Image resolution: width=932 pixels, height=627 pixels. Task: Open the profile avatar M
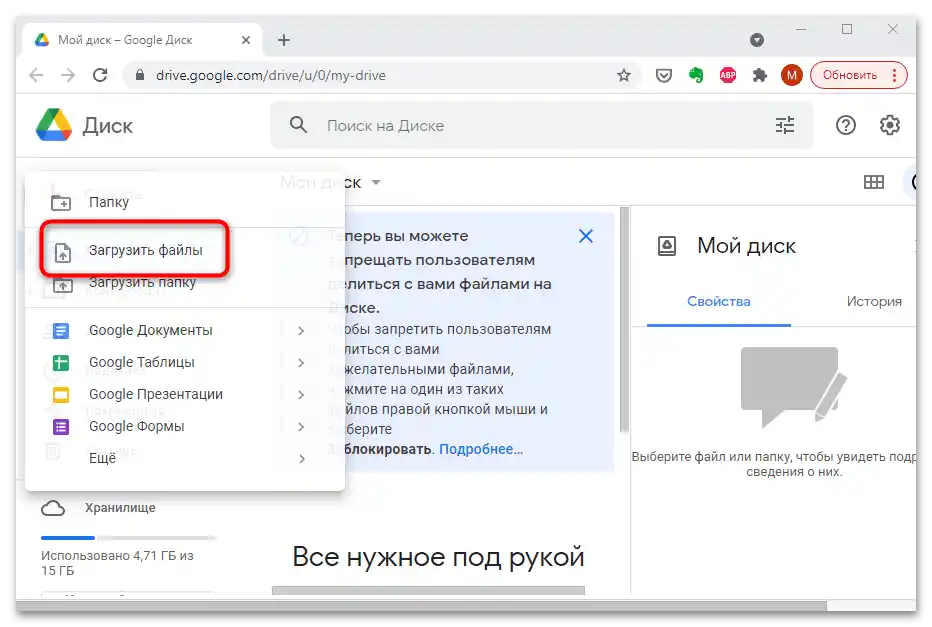[x=791, y=75]
